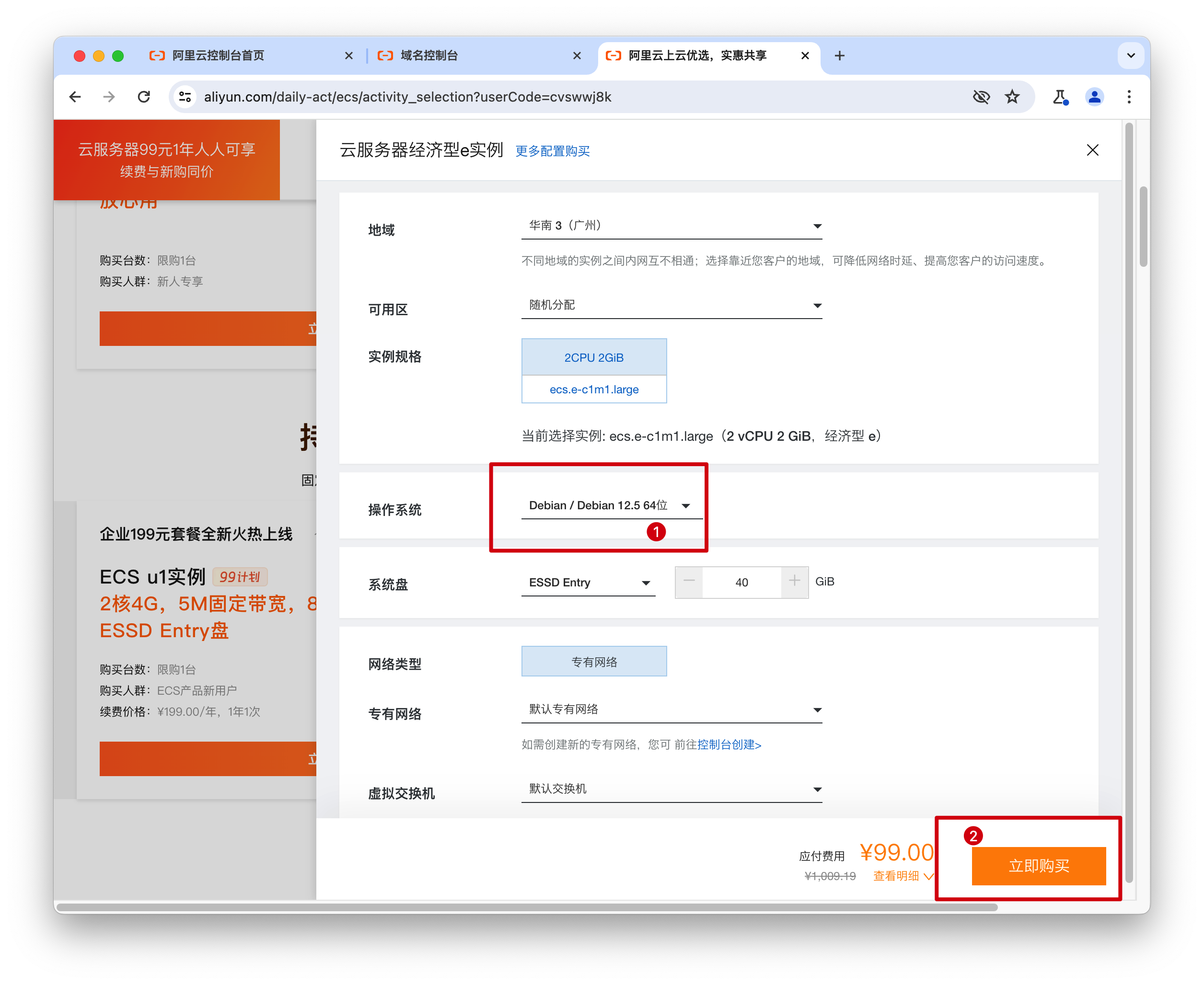Open the 控制台创建> link

729,744
